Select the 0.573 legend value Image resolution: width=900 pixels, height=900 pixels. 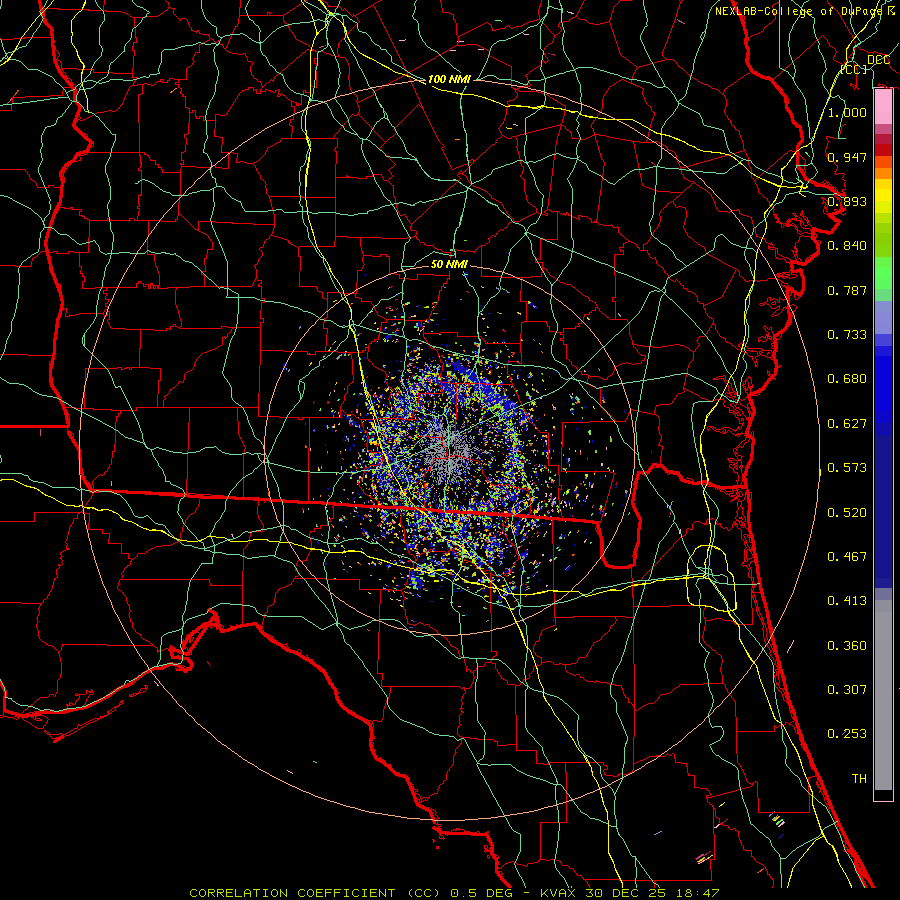[847, 468]
